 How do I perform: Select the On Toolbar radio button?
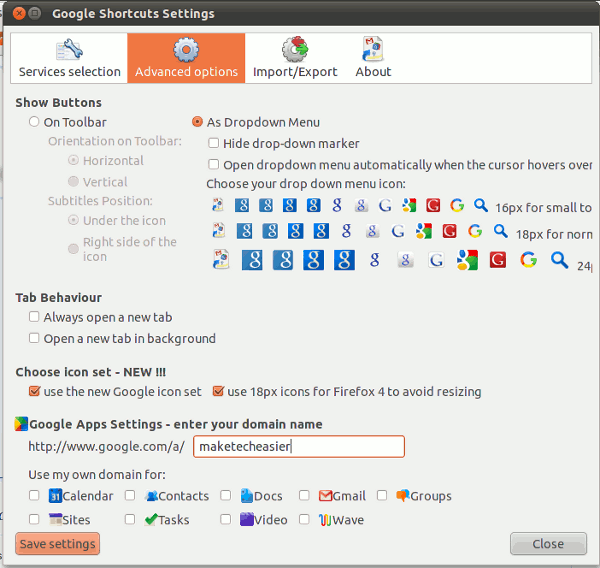34,122
